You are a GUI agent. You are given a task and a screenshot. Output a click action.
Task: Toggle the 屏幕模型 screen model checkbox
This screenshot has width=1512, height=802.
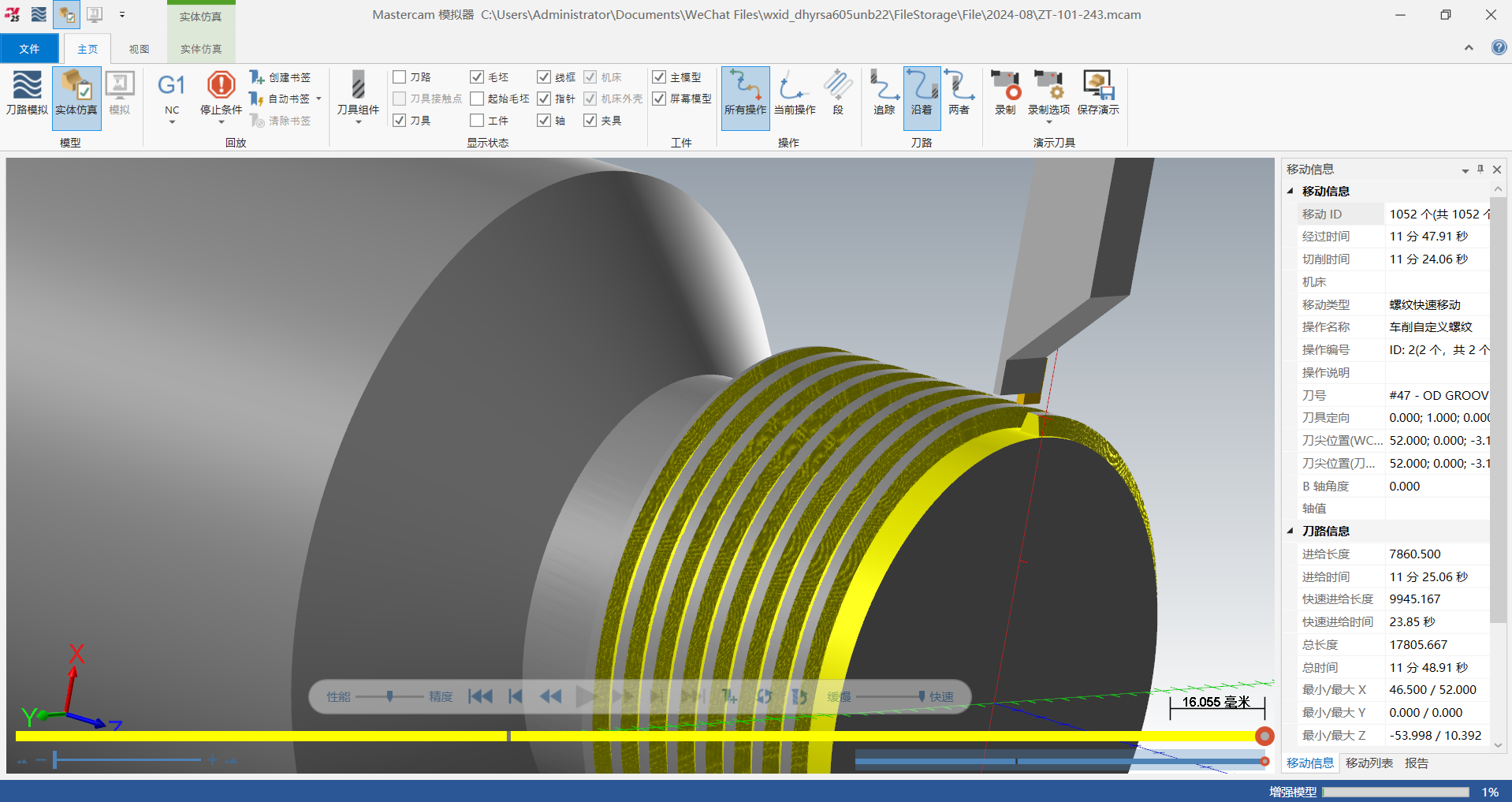[x=659, y=99]
